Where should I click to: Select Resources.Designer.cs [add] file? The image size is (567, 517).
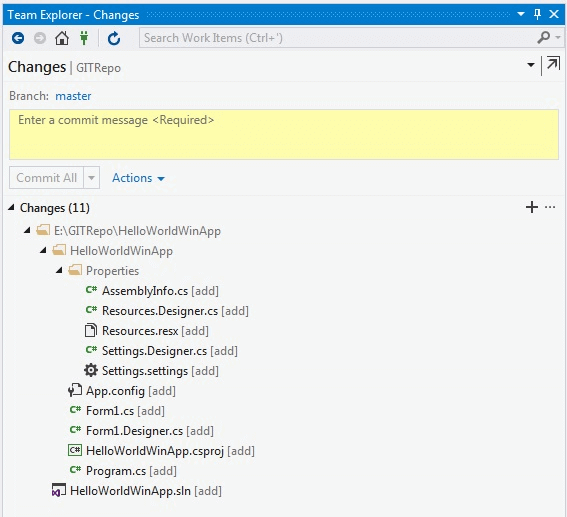[x=175, y=311]
